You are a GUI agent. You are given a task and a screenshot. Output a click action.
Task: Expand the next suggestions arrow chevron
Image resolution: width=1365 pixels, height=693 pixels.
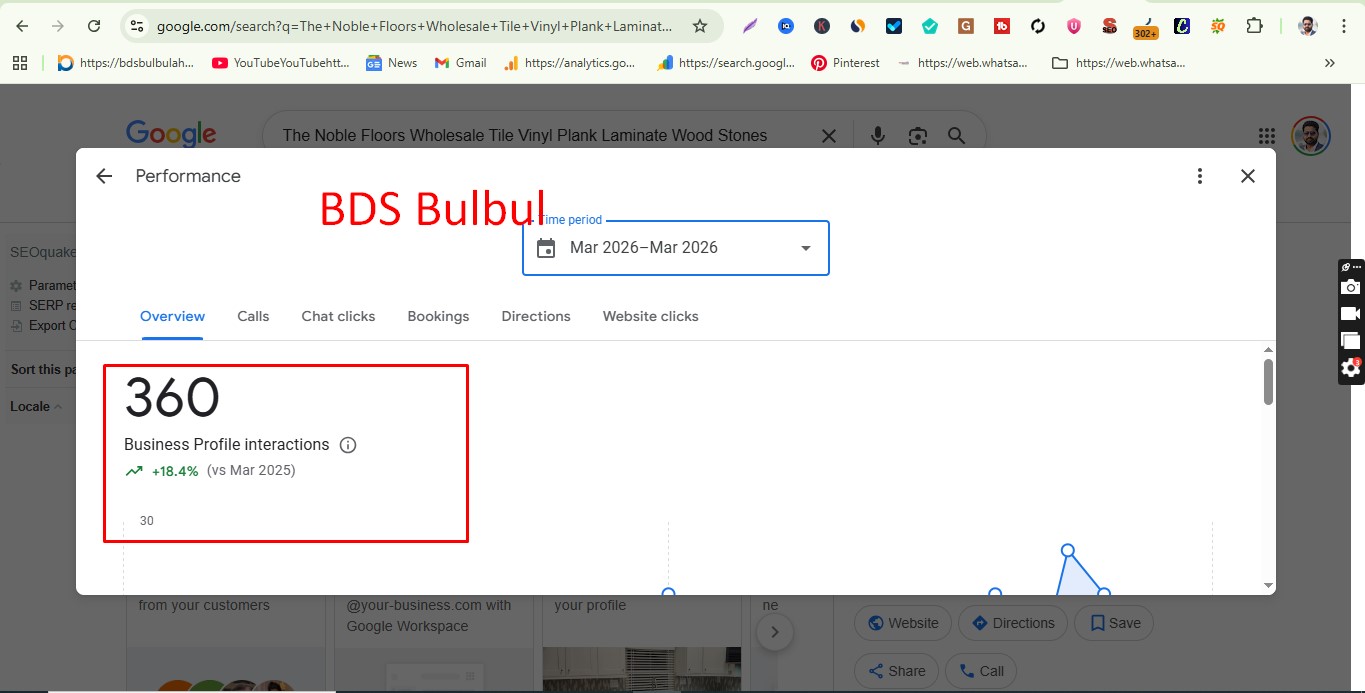pyautogui.click(x=775, y=631)
